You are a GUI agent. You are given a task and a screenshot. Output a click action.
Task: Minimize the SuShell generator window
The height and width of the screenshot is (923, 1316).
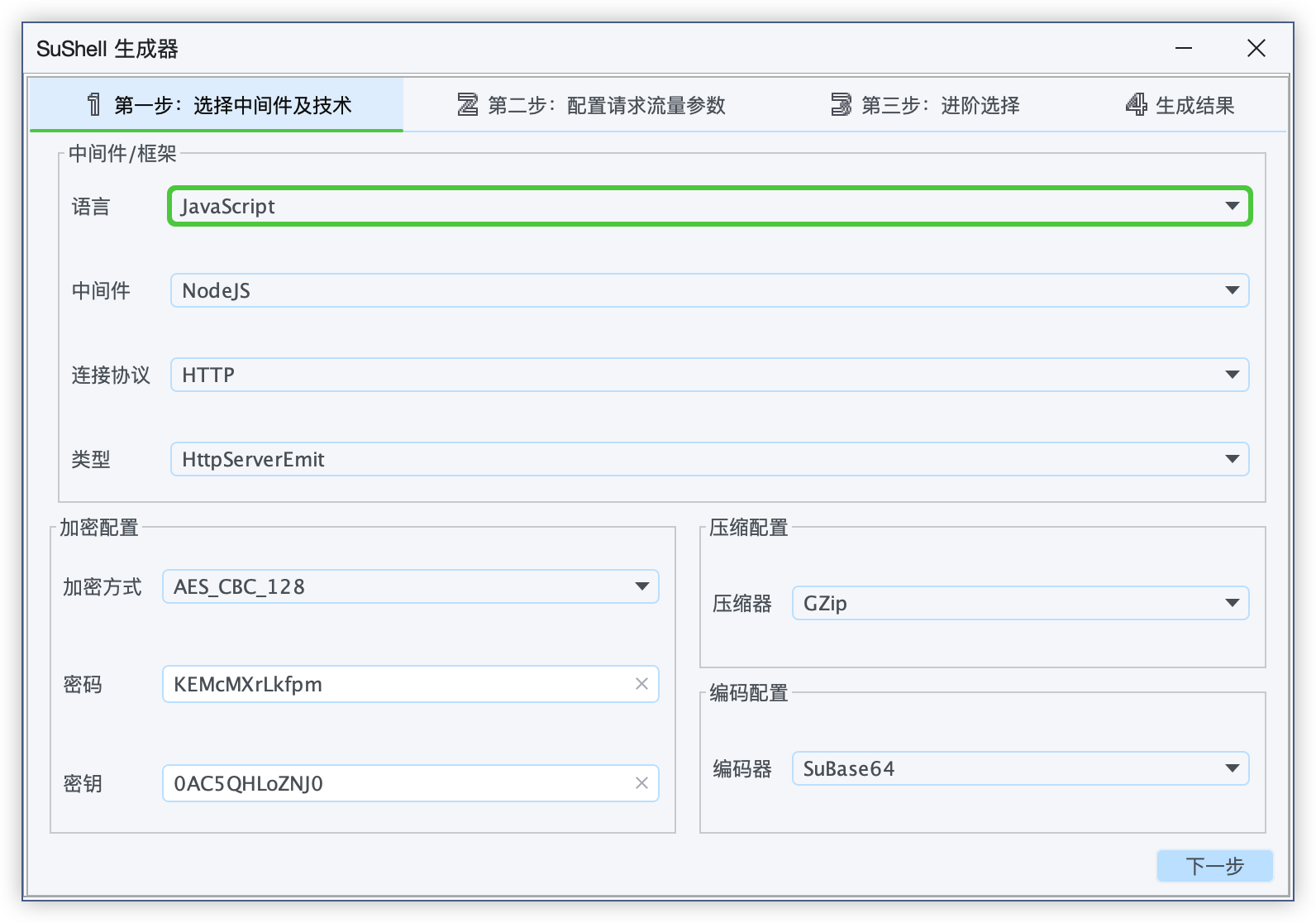pyautogui.click(x=1184, y=49)
